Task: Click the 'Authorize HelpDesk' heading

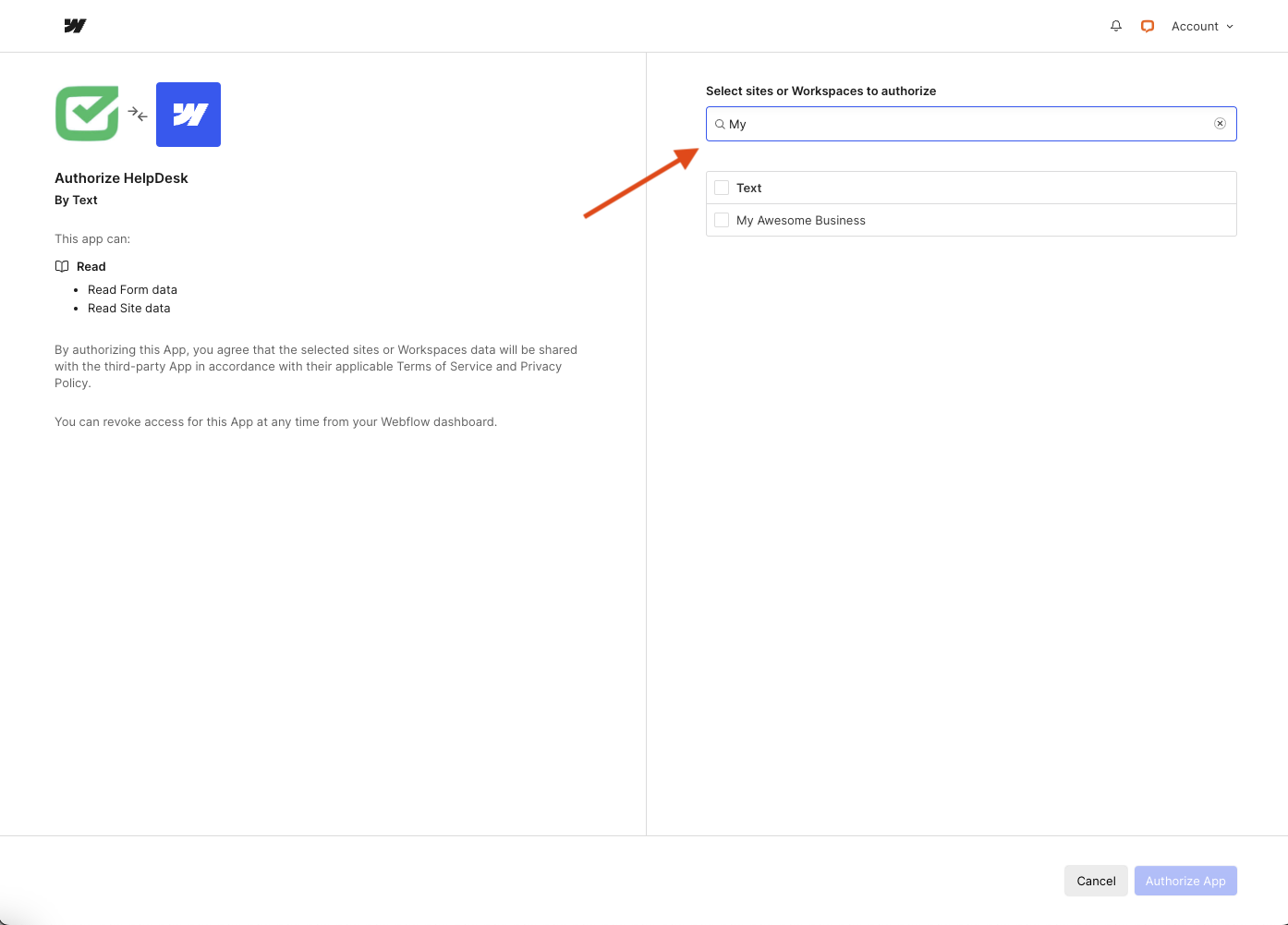Action: 121,178
